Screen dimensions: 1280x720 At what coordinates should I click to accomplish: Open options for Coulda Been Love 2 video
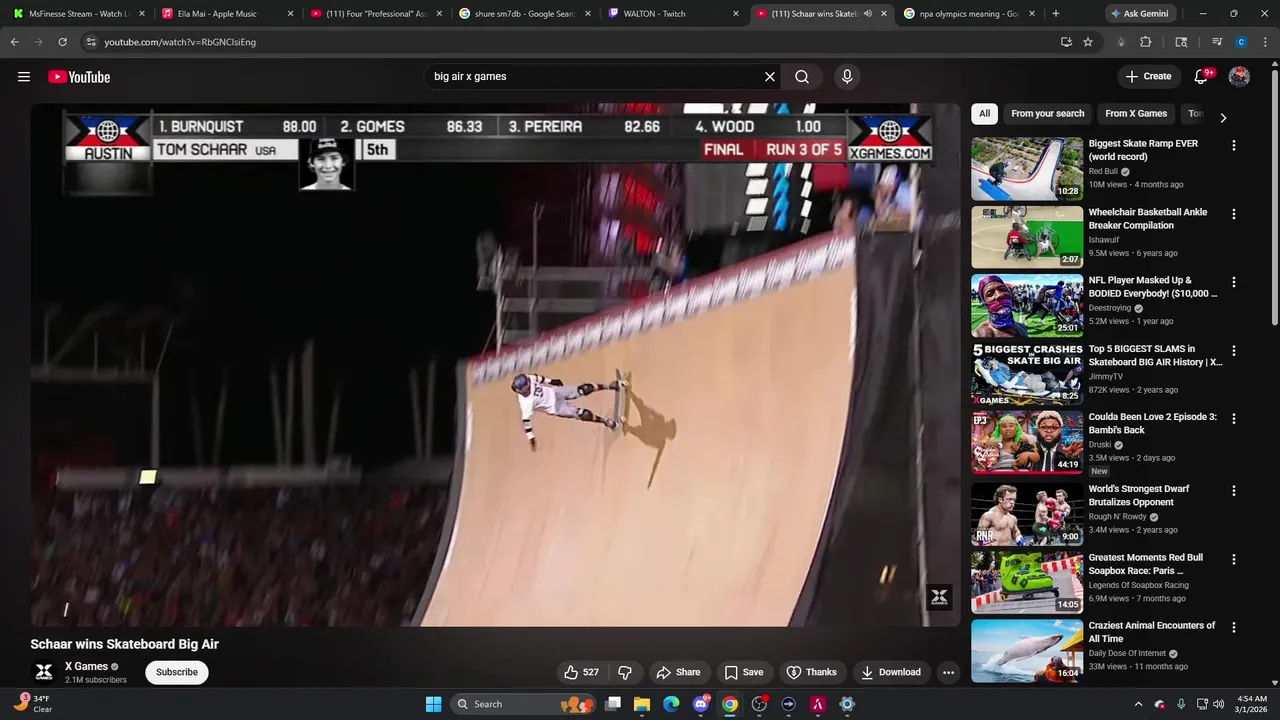[x=1233, y=419]
